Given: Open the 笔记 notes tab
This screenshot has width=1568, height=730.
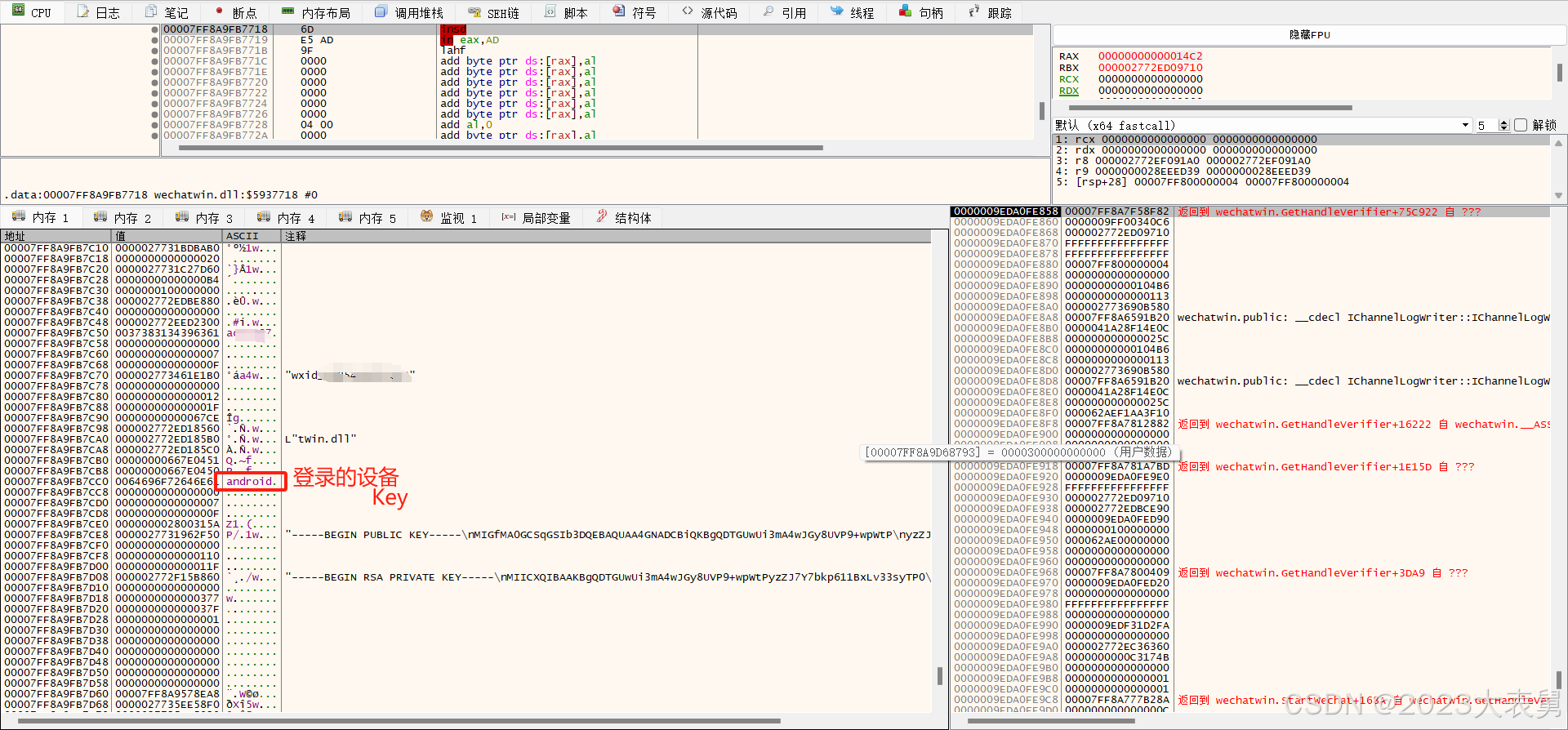Looking at the screenshot, I should [167, 12].
